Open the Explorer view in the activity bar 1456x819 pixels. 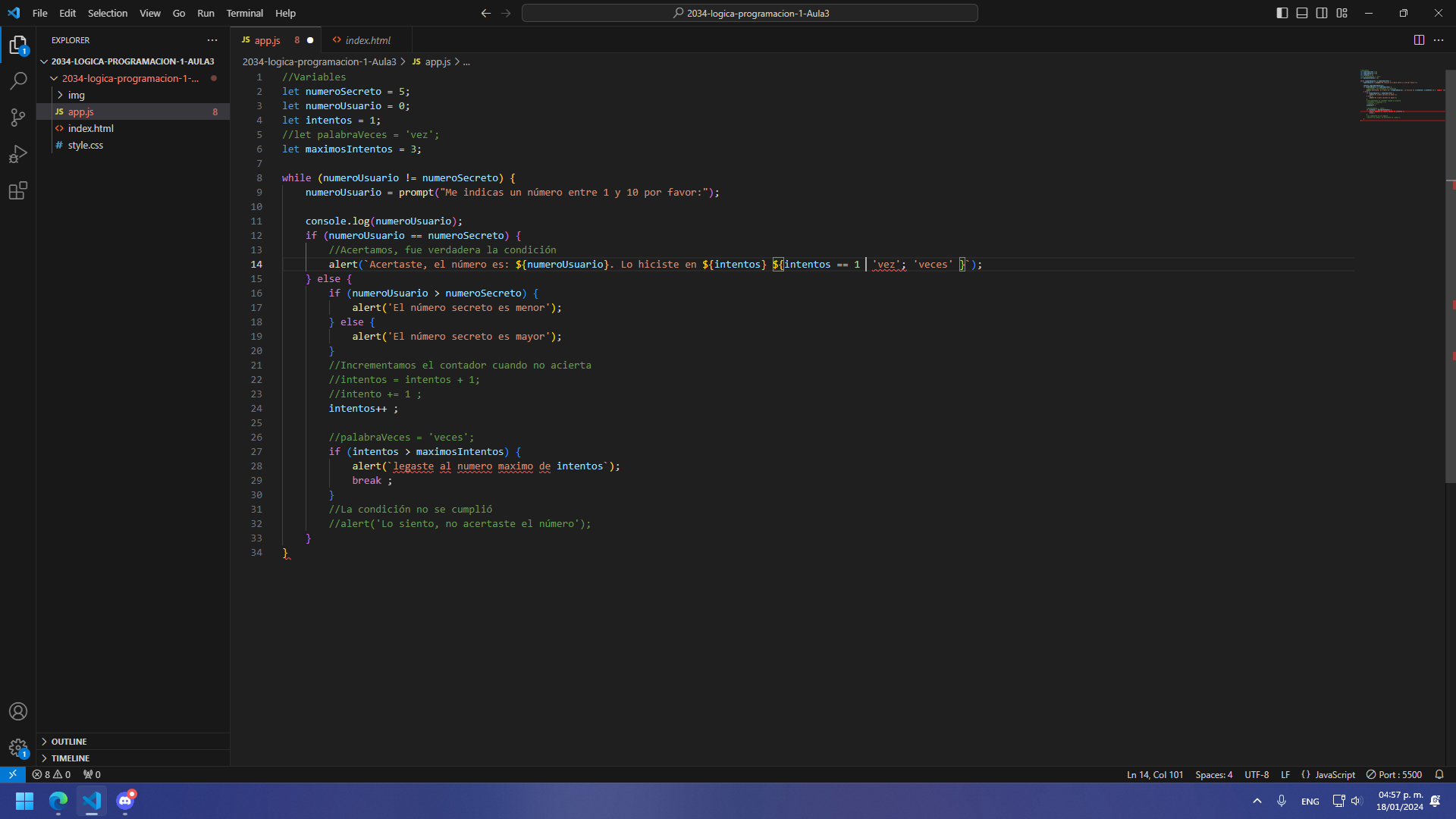(18, 45)
